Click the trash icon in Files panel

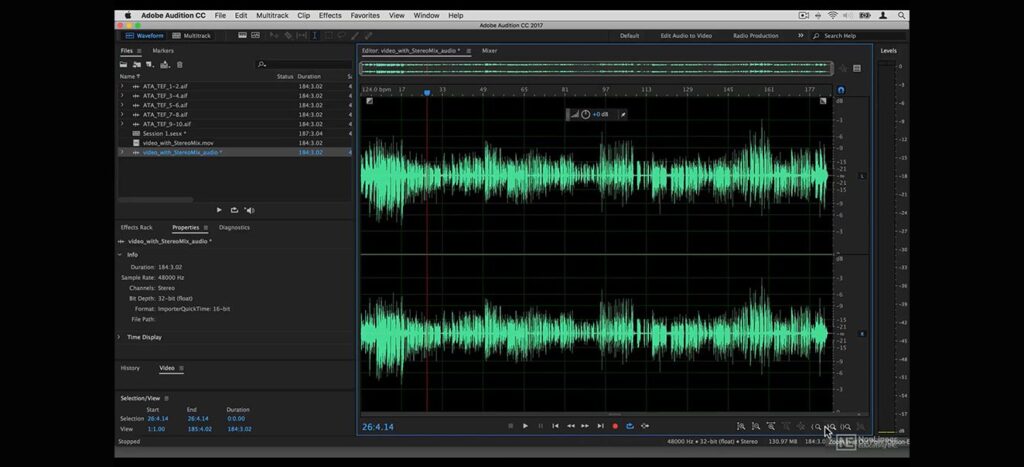click(180, 65)
